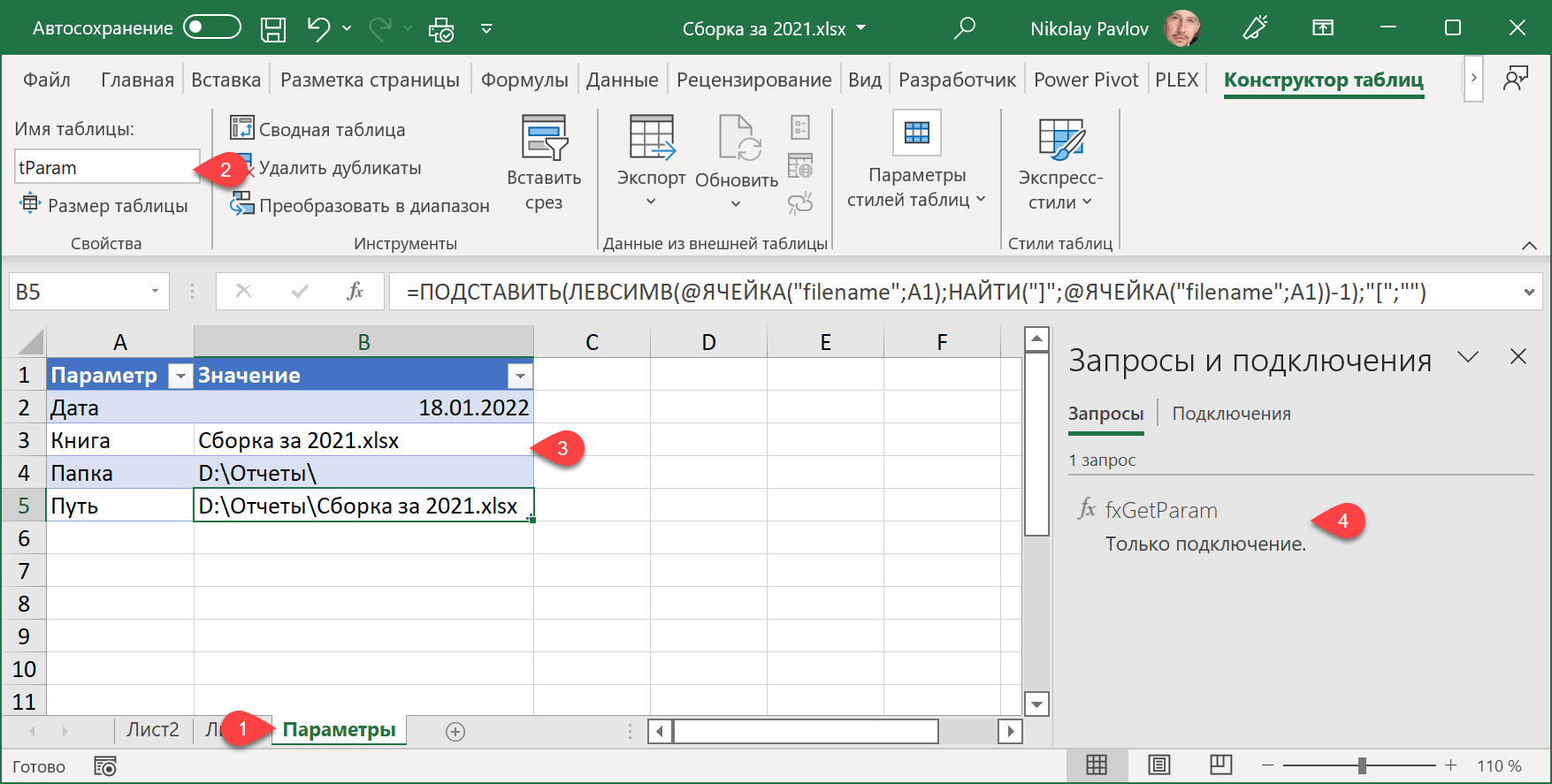Click the Cancel X icon in formula bar
The image size is (1552, 784).
point(243,291)
